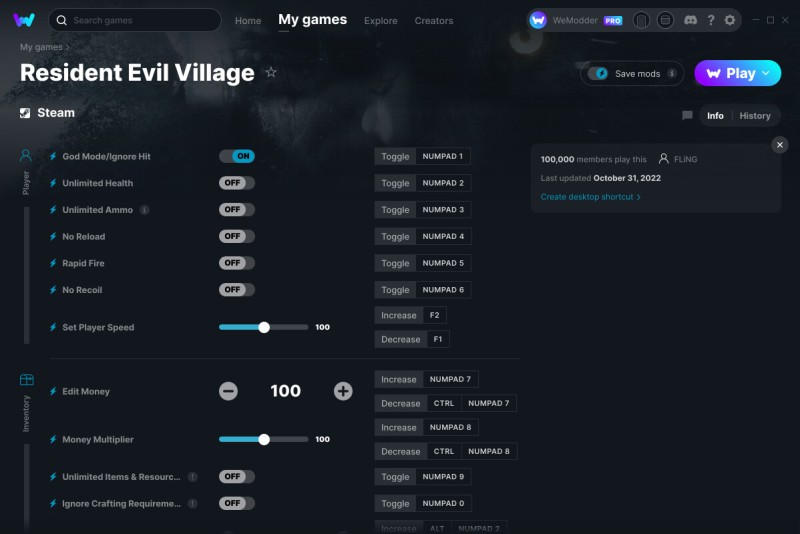Click the round panel icon beside Discord

click(x=665, y=20)
